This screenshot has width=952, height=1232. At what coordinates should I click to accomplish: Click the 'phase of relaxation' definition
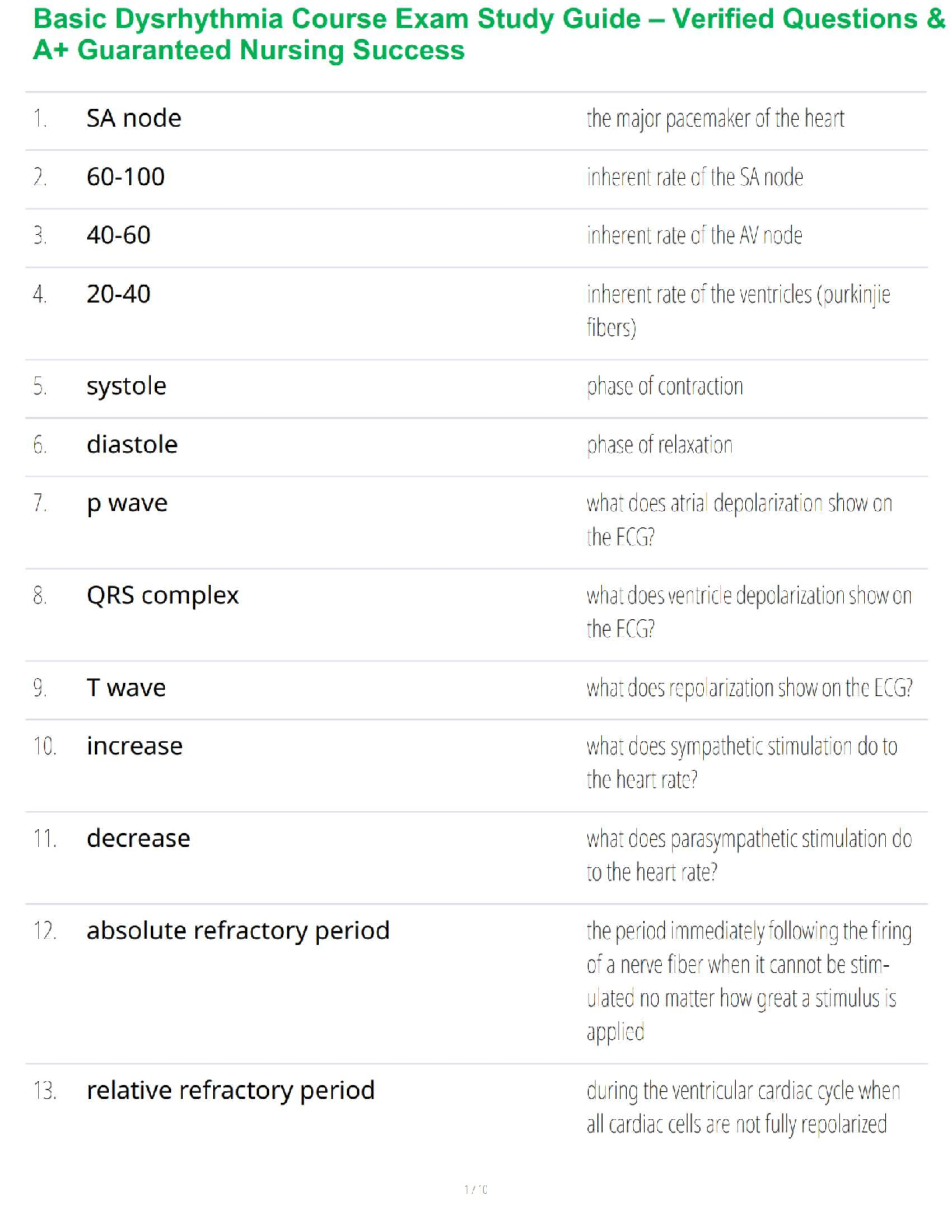point(659,445)
